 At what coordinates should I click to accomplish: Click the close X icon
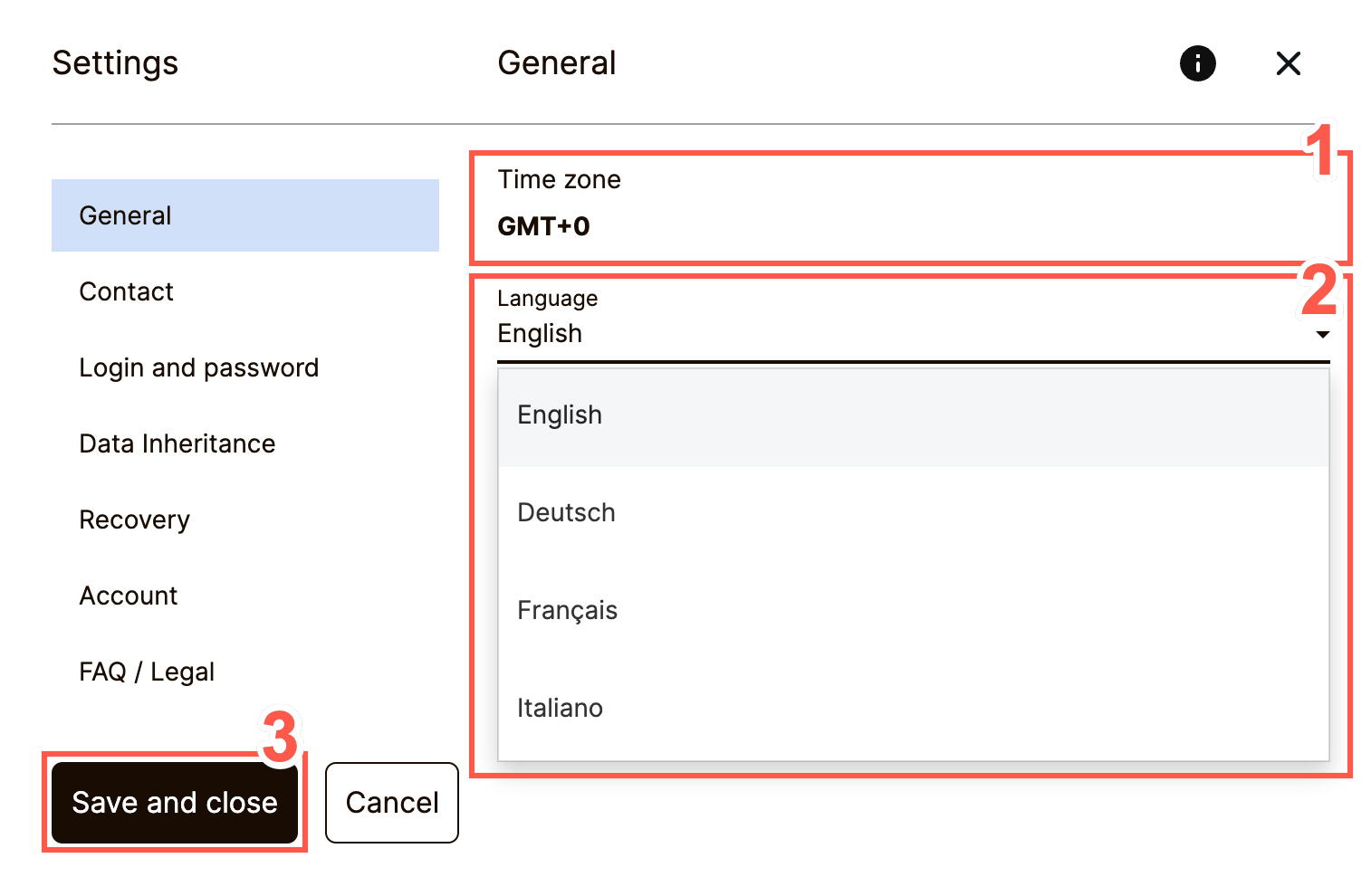click(1288, 63)
